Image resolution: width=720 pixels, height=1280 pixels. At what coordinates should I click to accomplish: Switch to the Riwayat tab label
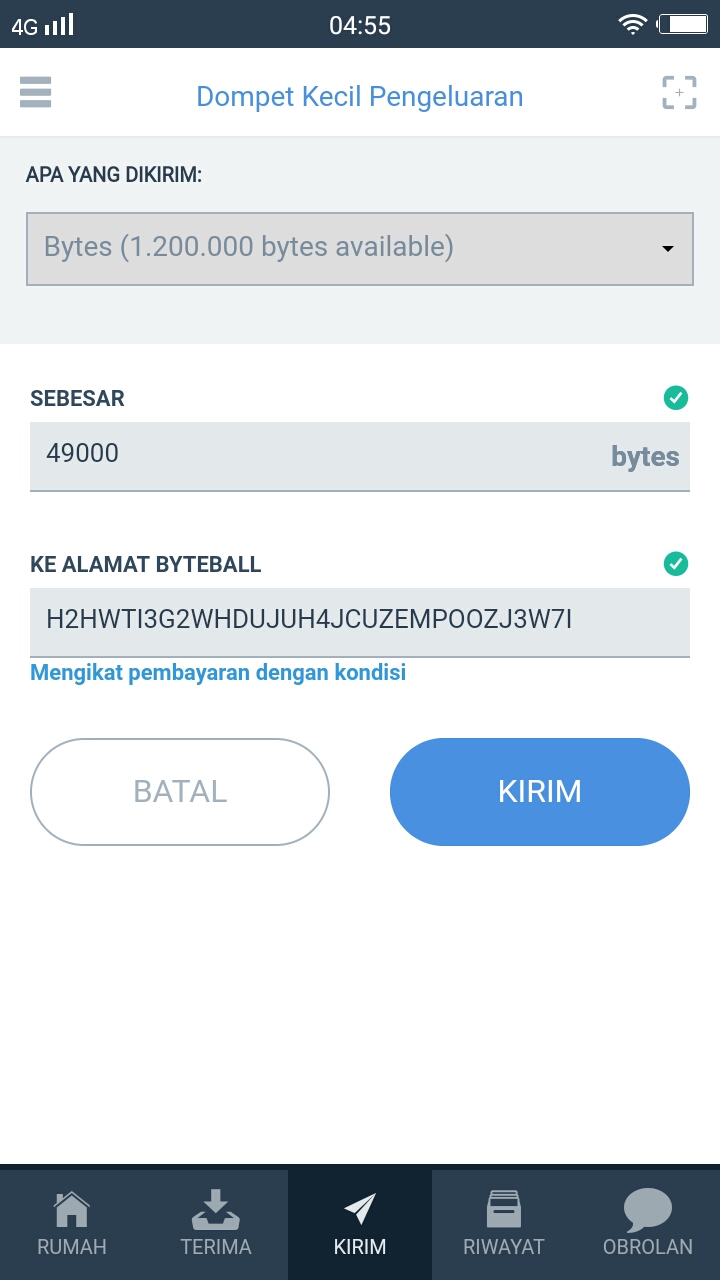coord(503,1247)
